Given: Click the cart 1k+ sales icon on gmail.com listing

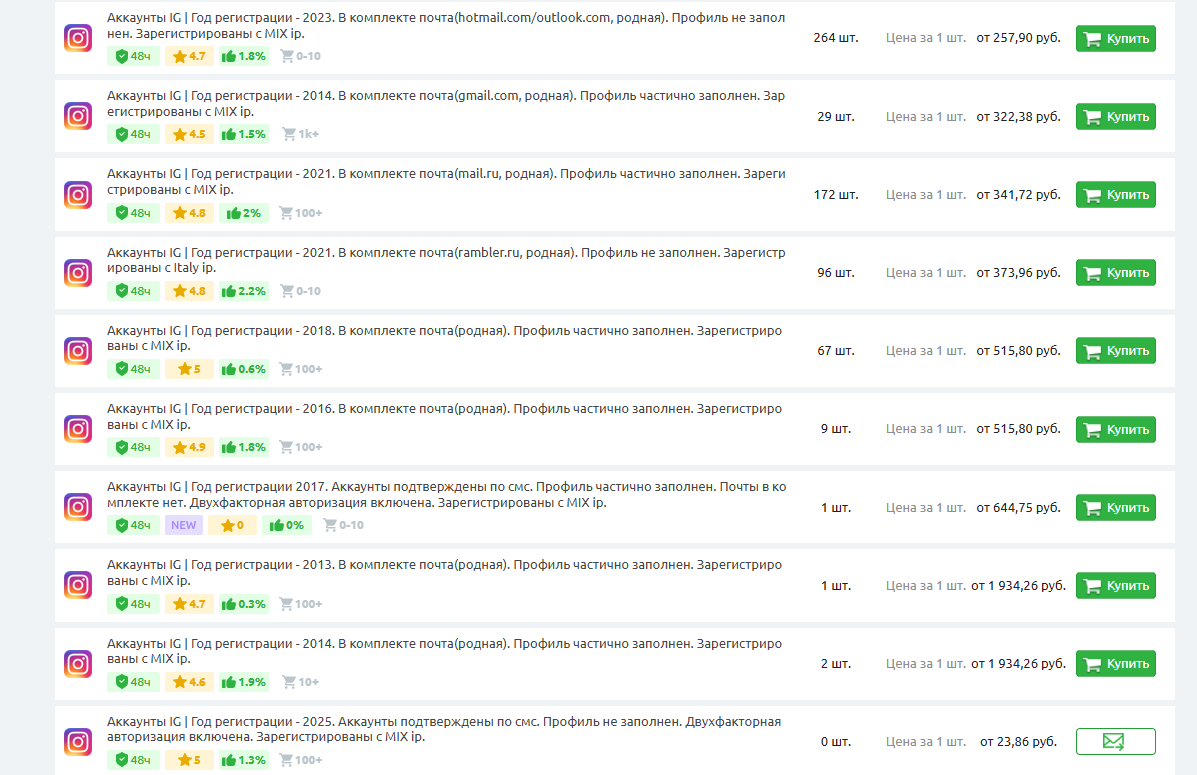Looking at the screenshot, I should pyautogui.click(x=298, y=134).
